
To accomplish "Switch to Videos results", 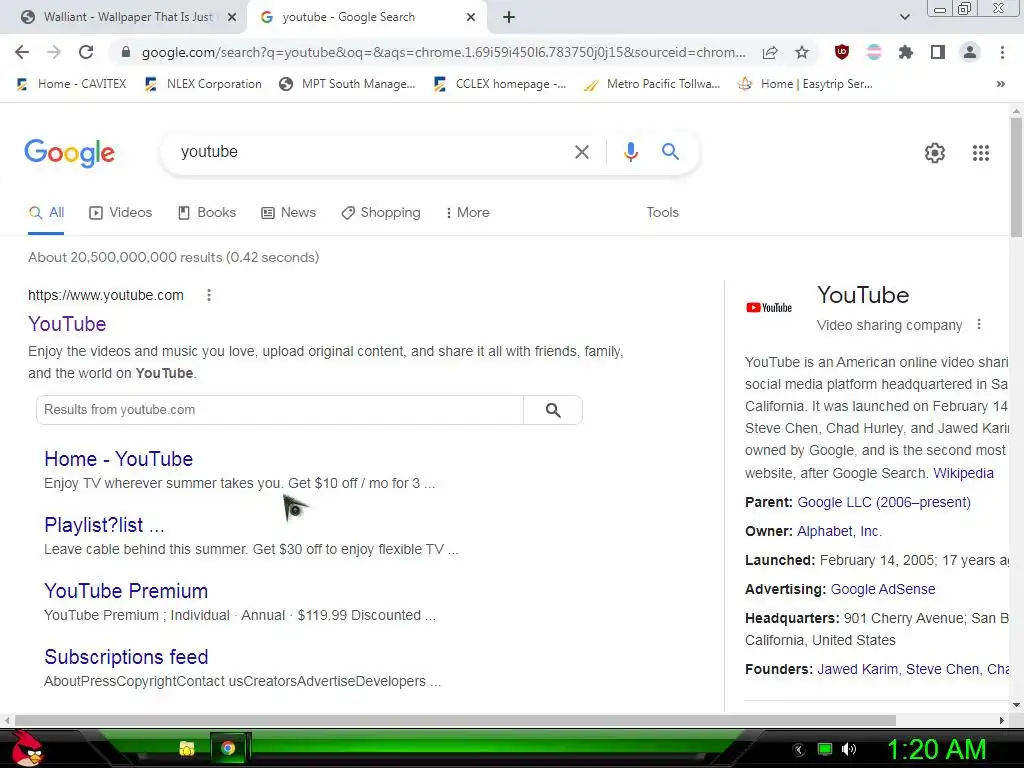I will [120, 212].
